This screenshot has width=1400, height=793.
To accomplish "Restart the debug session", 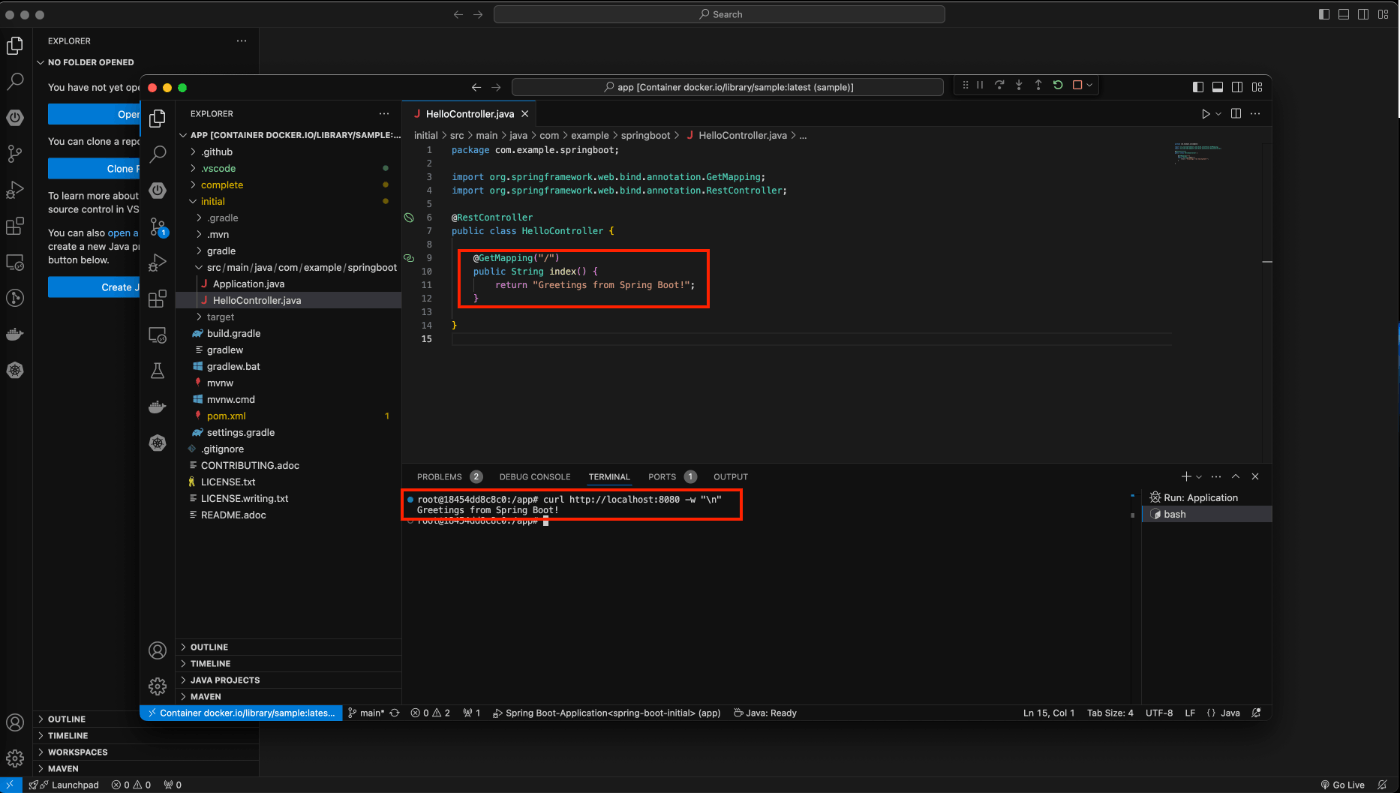I will [1058, 86].
